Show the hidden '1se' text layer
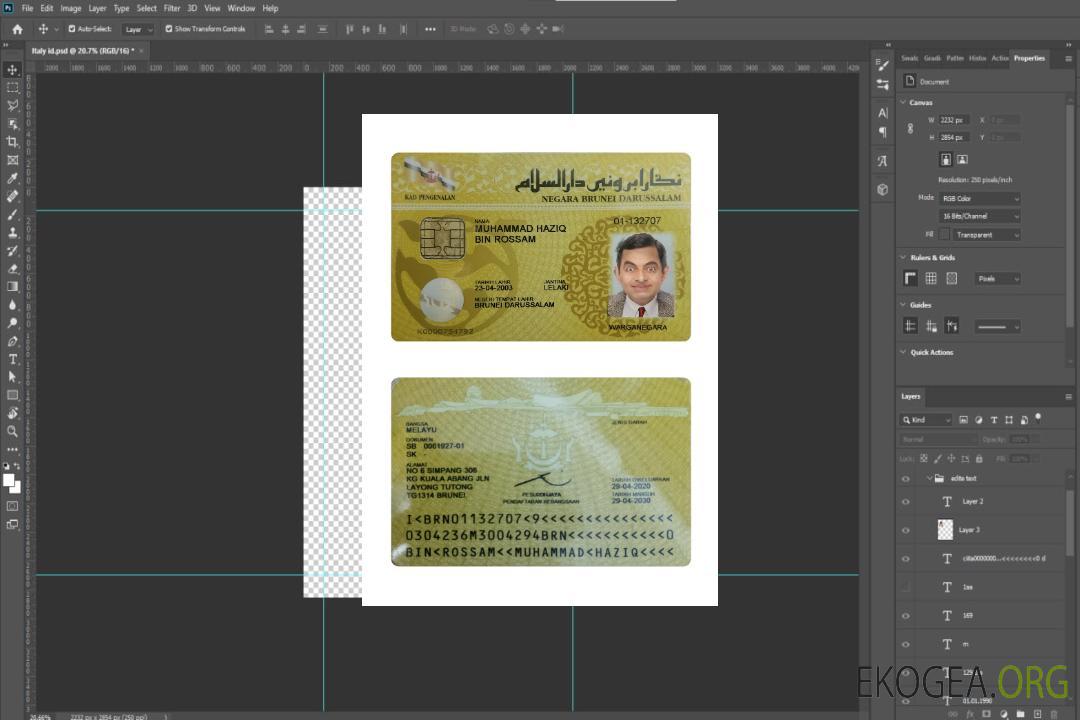1080x720 pixels. pos(906,587)
